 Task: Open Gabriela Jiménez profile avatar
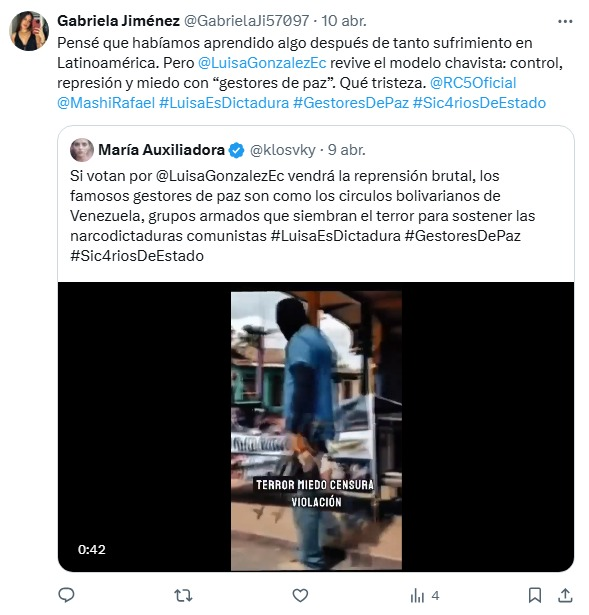coord(29,31)
